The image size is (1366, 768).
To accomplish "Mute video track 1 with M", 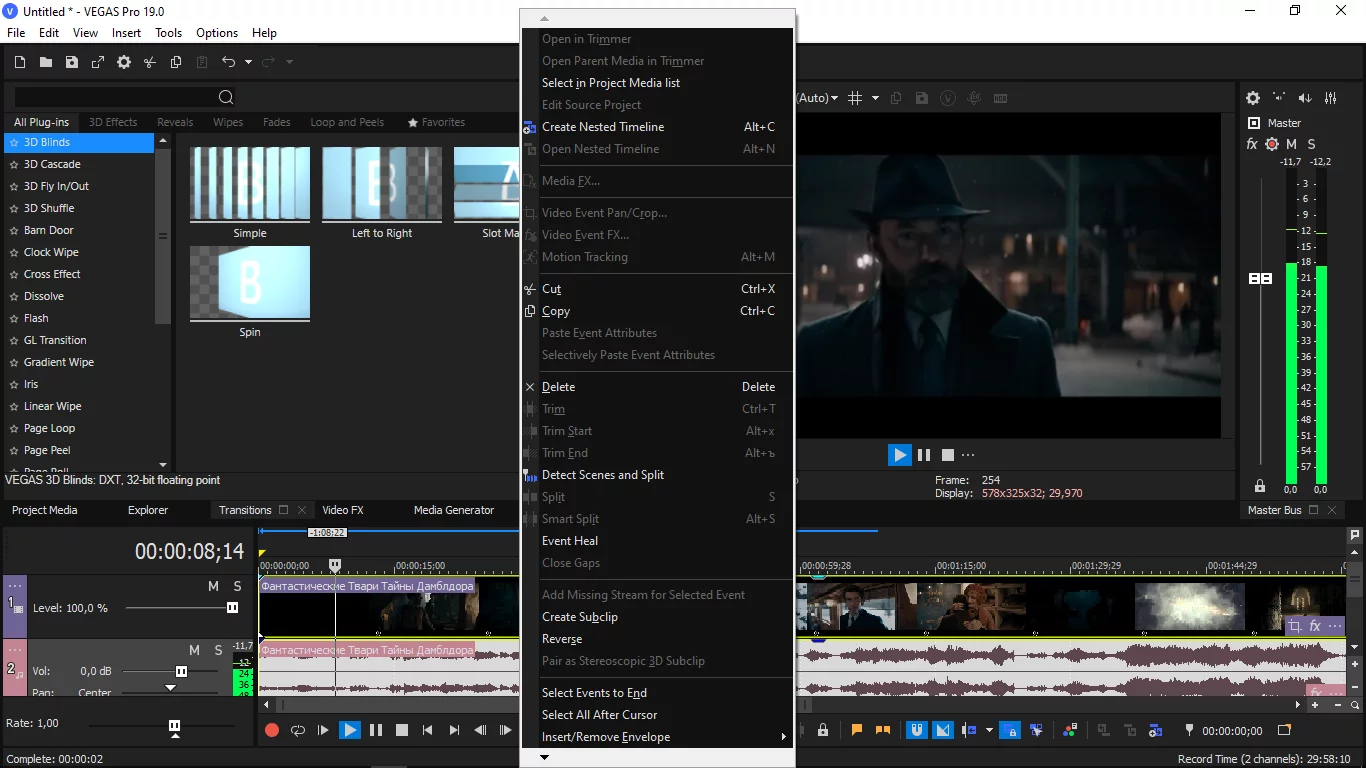I will (x=213, y=586).
